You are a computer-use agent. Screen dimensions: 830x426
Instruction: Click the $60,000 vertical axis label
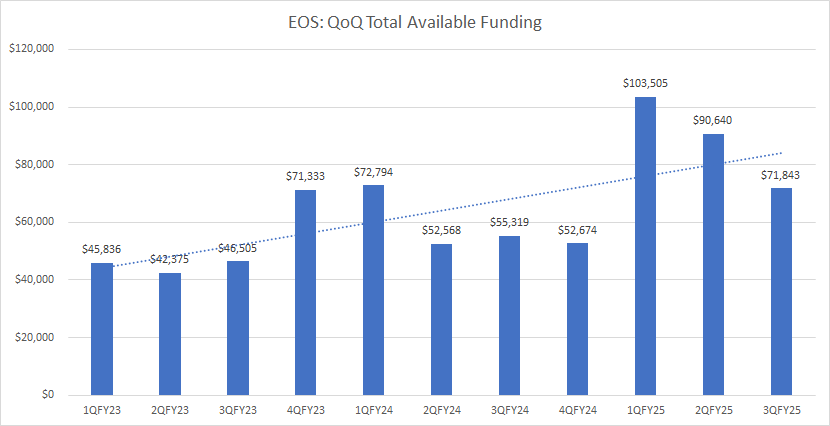[x=34, y=222]
